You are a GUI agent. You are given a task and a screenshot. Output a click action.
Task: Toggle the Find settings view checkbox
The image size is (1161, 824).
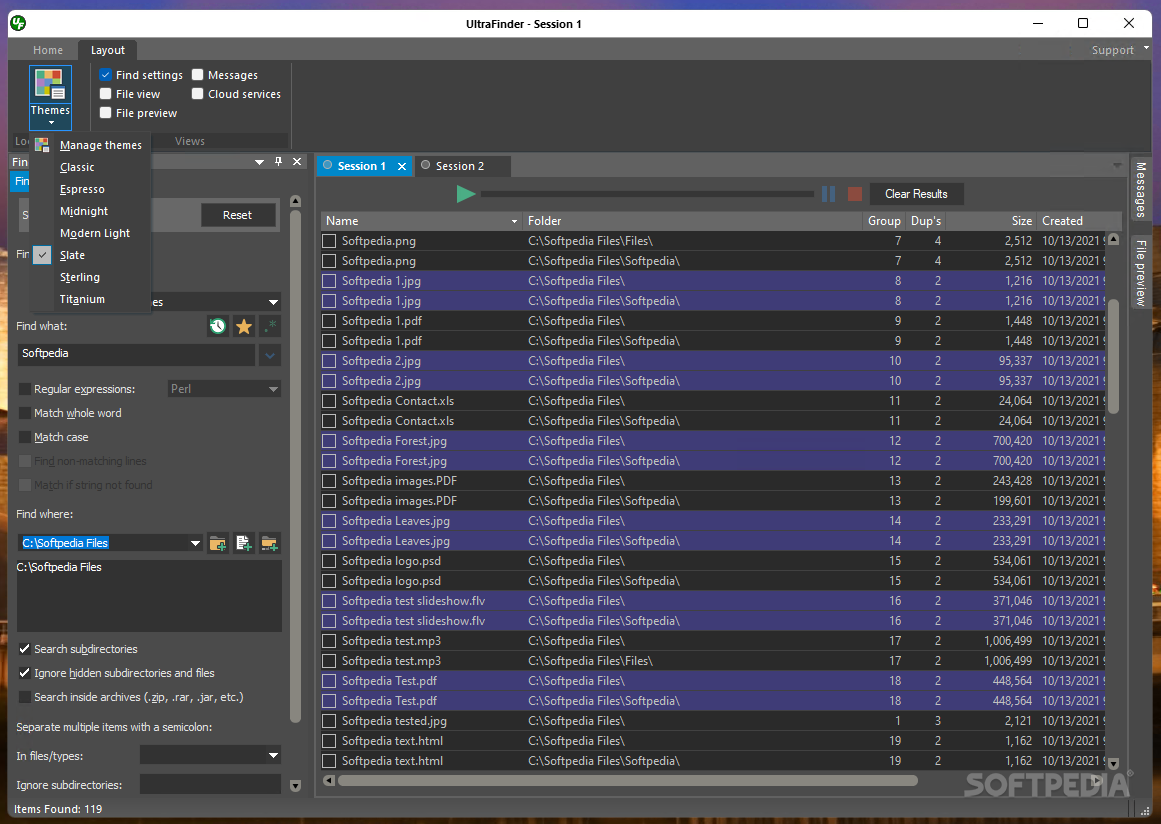(106, 75)
